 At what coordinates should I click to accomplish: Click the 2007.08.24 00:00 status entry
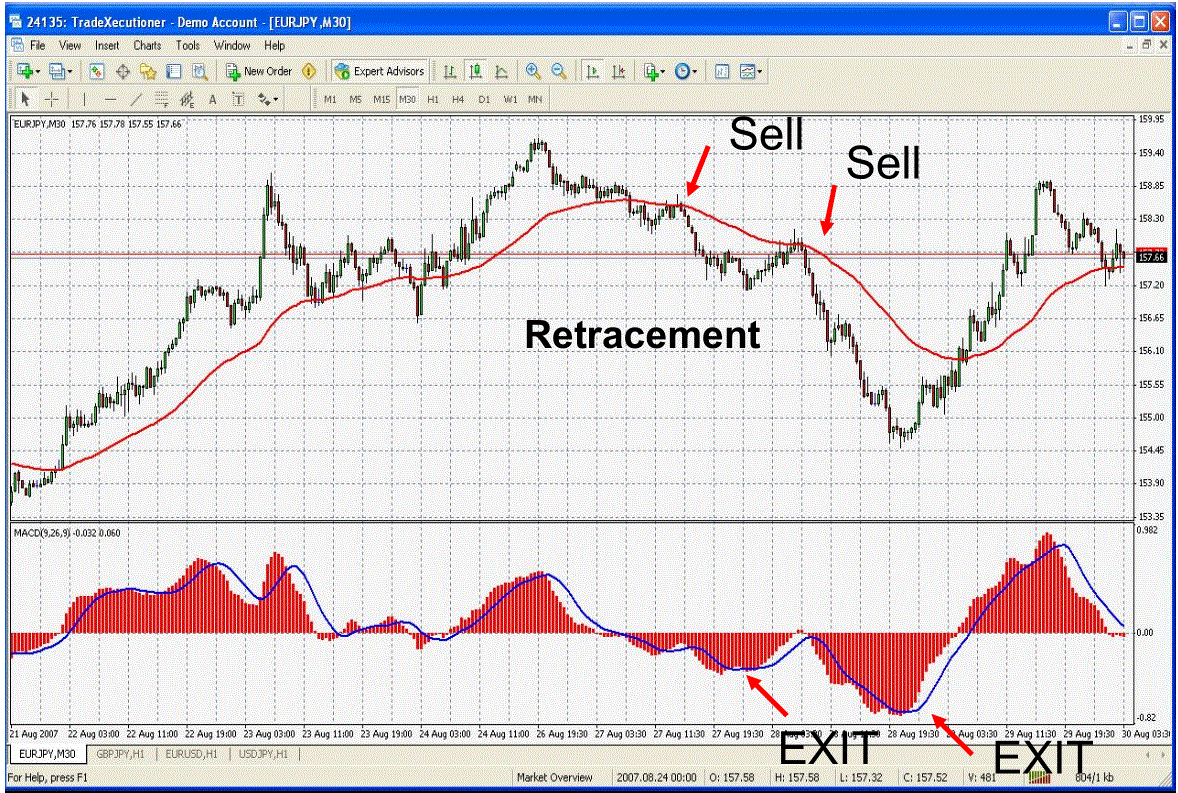657,777
